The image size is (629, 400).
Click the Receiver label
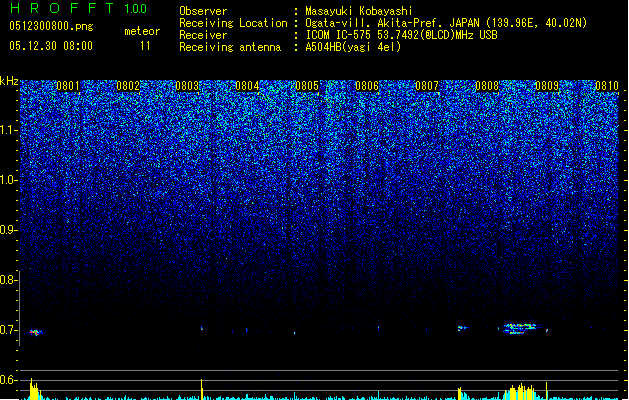click(x=203, y=35)
